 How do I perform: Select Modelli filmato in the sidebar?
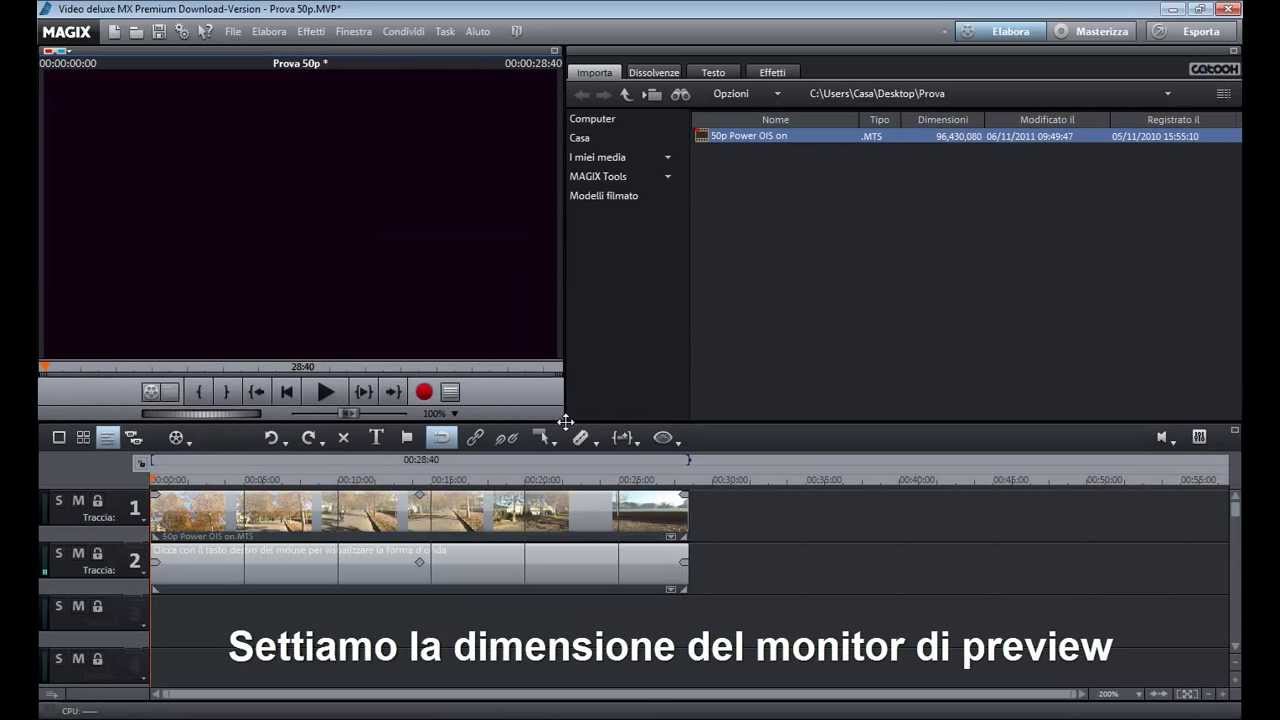[x=604, y=196]
